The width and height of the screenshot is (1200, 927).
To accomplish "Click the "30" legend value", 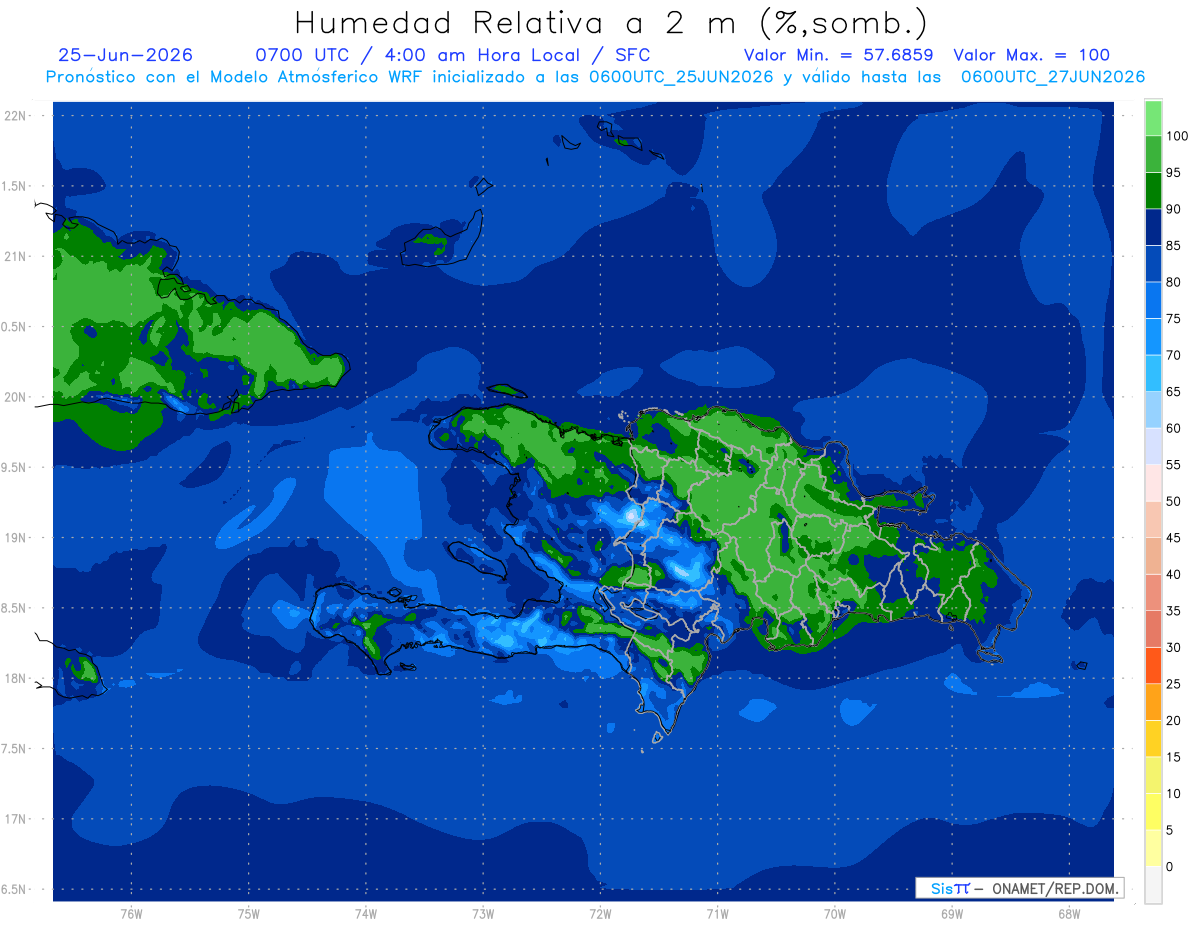I will coord(1173,648).
